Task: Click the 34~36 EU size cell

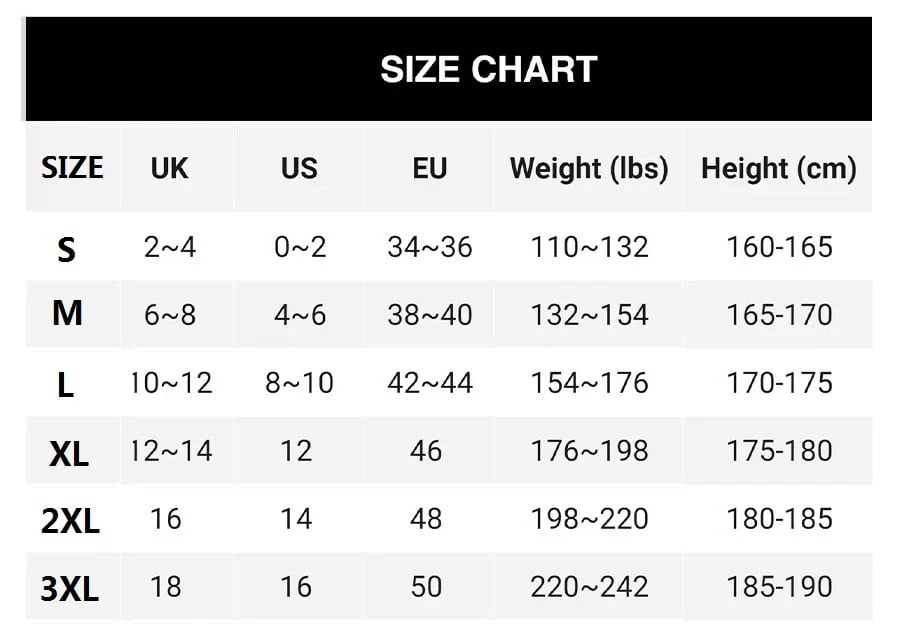Action: click(x=430, y=247)
